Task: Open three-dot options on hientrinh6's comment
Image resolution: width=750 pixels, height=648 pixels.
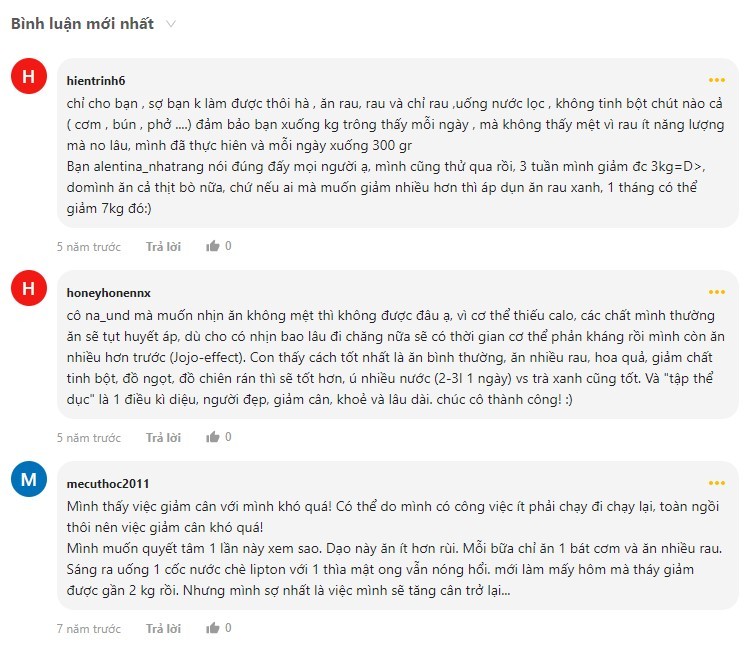Action: click(717, 80)
